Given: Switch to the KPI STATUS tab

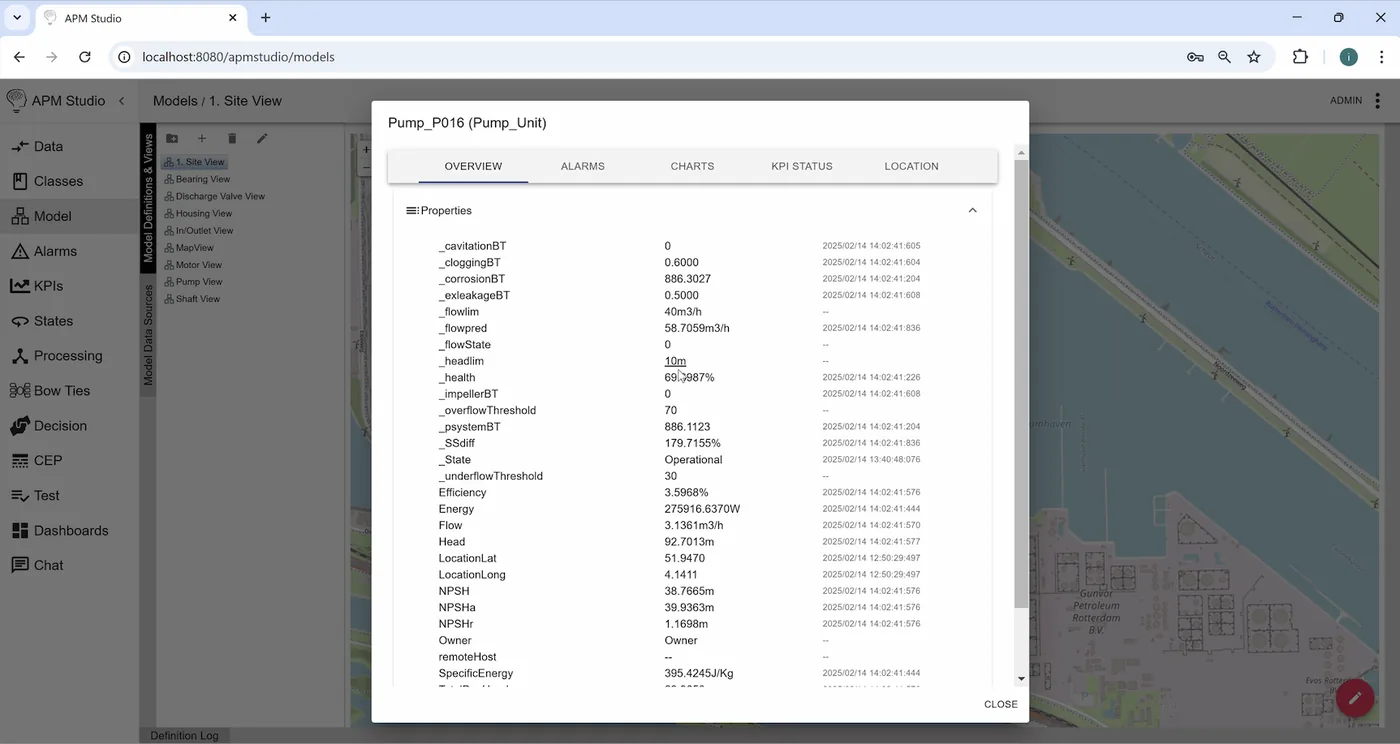Looking at the screenshot, I should click(x=802, y=166).
